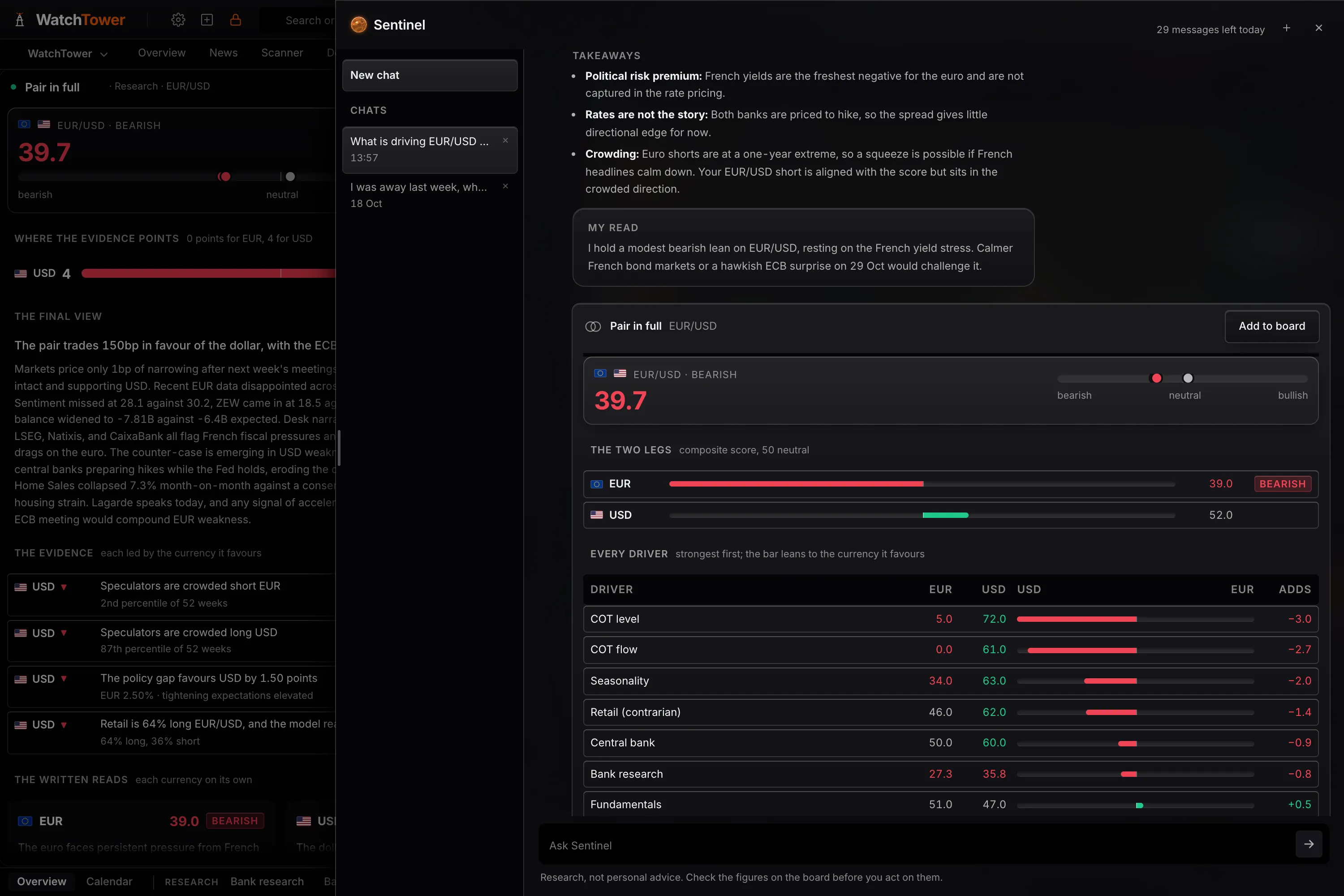The width and height of the screenshot is (1344, 896).
Task: Click the orange lock icon
Action: (x=236, y=20)
